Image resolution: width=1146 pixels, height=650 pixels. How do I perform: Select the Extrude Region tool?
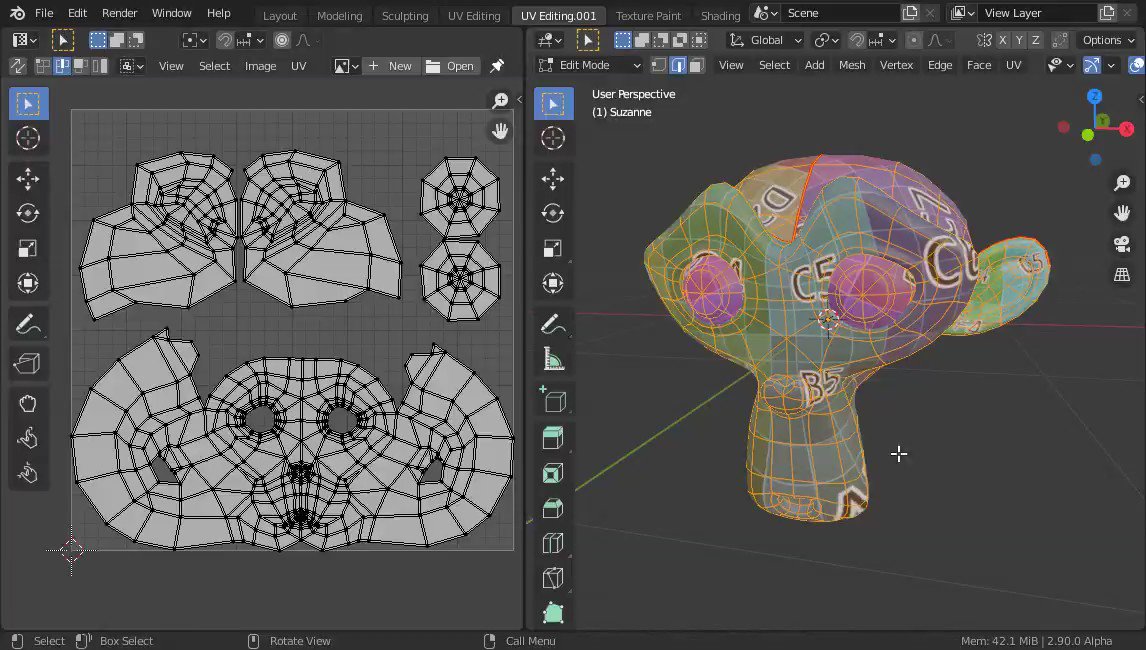point(553,438)
